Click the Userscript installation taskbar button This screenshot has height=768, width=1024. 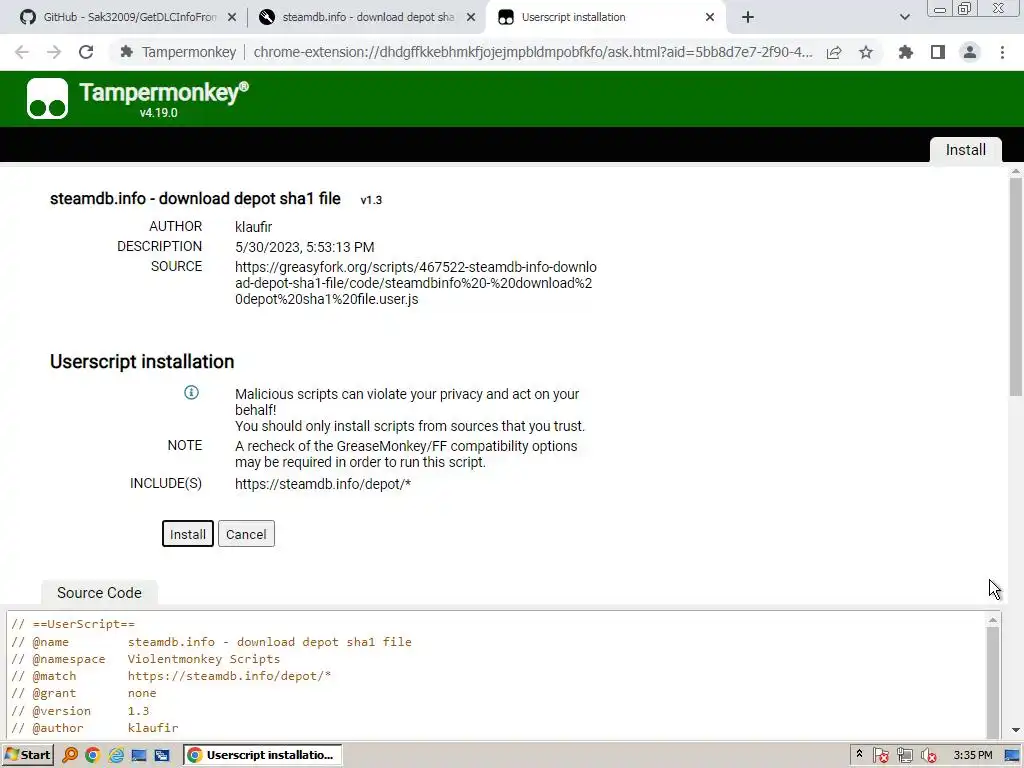pyautogui.click(x=262, y=756)
